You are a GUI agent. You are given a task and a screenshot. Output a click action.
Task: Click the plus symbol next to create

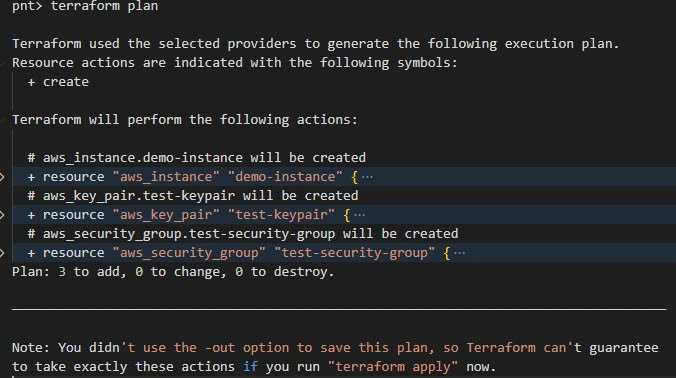tap(31, 82)
